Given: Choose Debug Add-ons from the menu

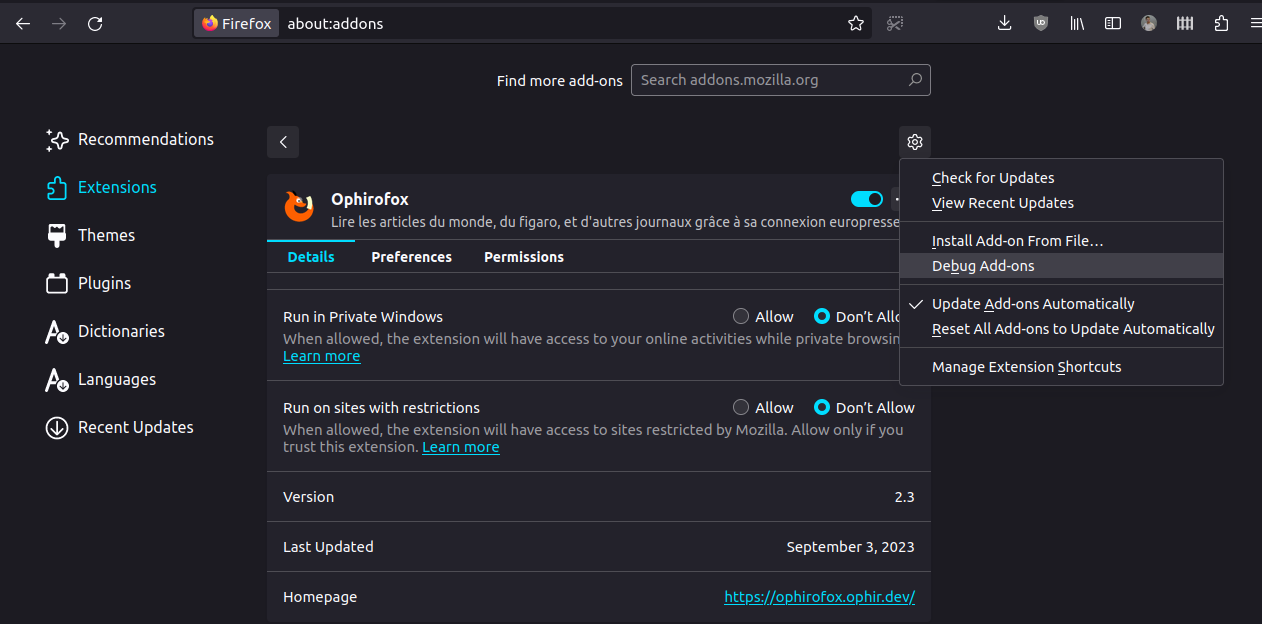Looking at the screenshot, I should (x=983, y=266).
